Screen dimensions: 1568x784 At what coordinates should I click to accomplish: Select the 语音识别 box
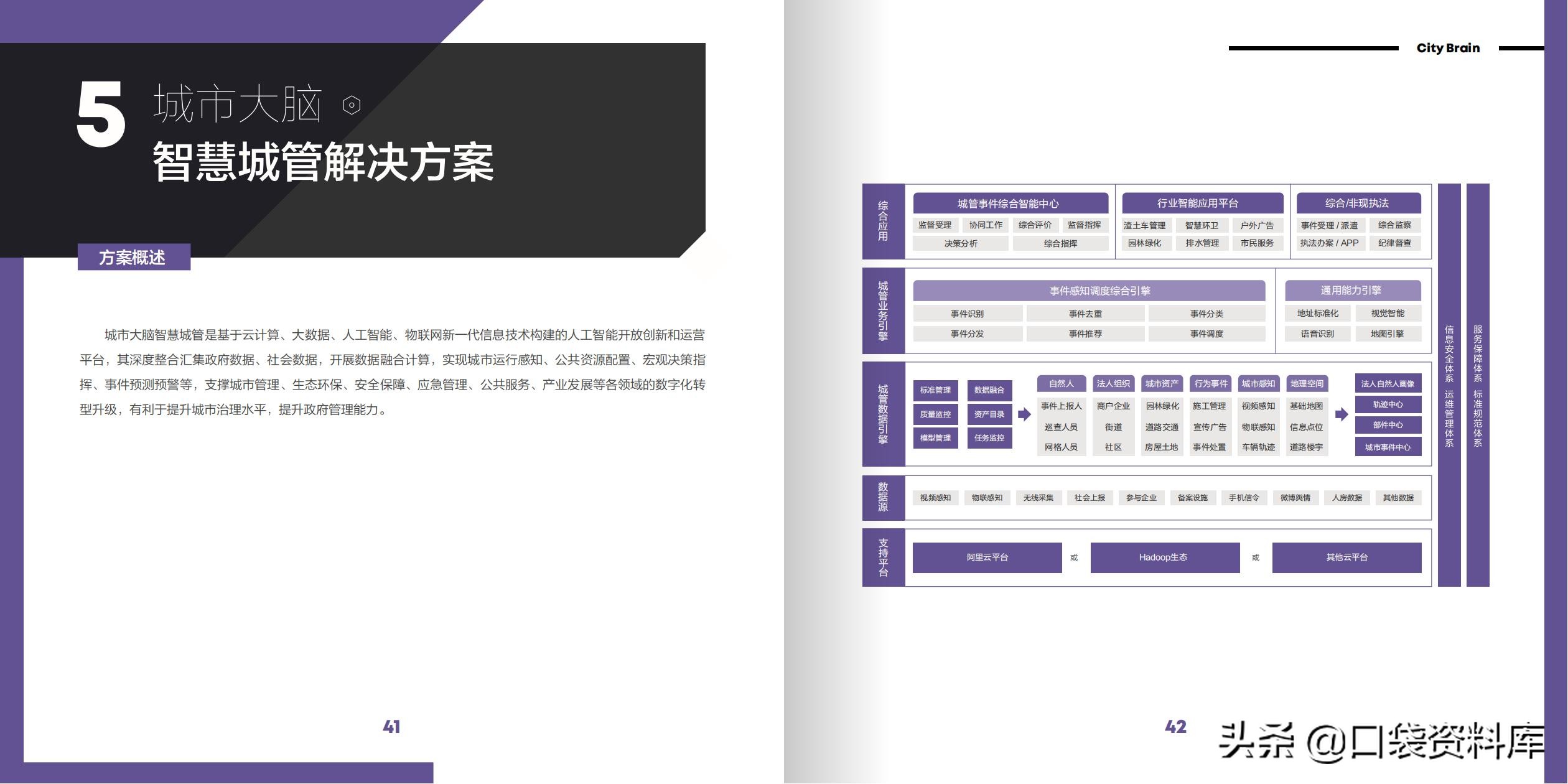coord(1318,334)
